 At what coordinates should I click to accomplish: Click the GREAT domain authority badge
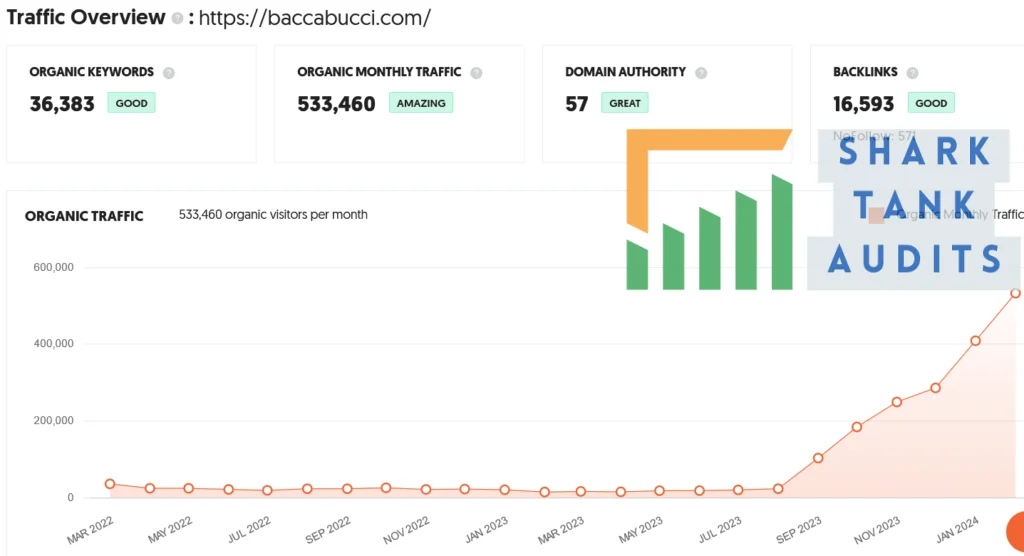pyautogui.click(x=625, y=103)
